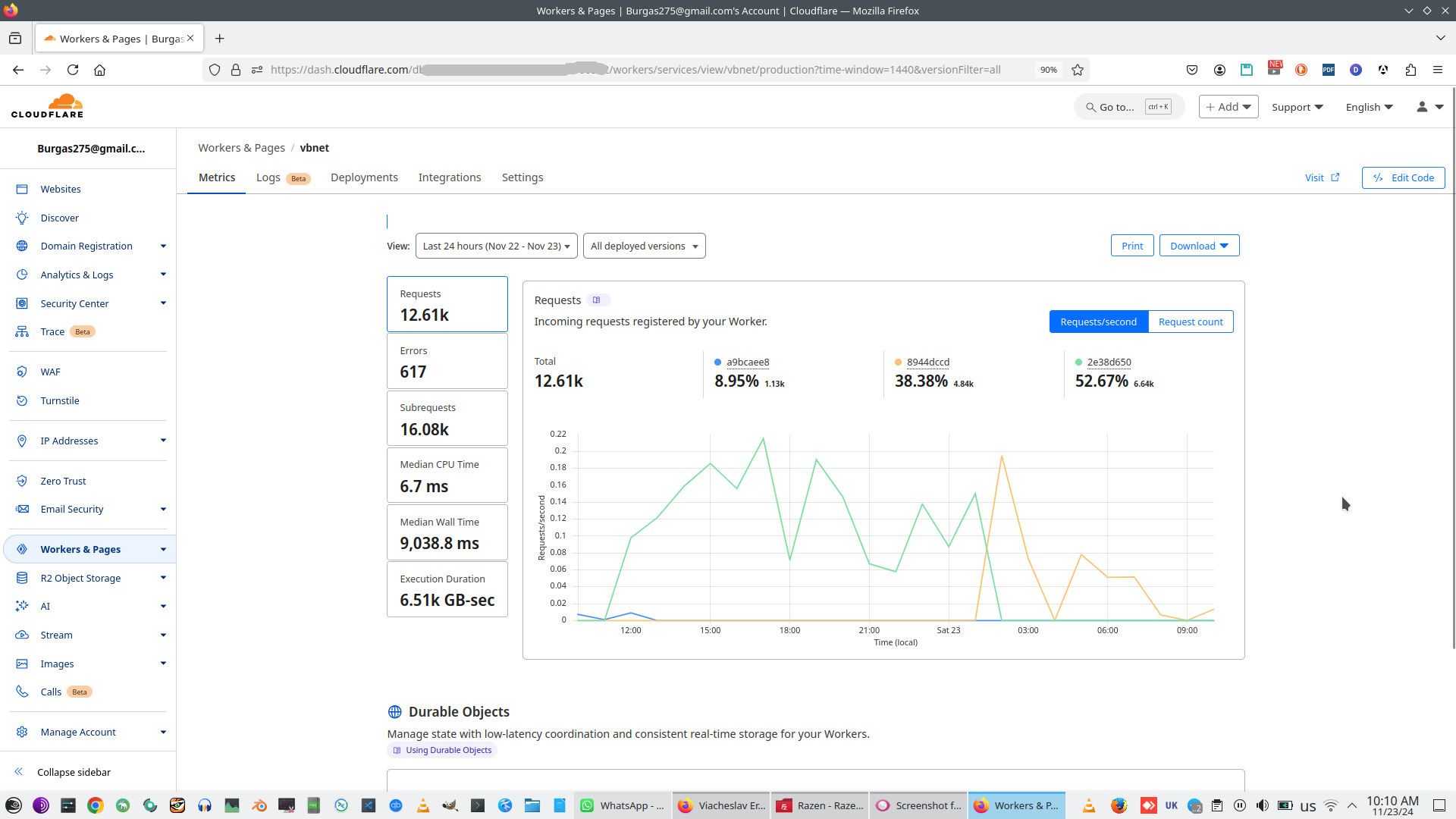Open All deployed versions dropdown
The height and width of the screenshot is (819, 1456).
(x=644, y=246)
